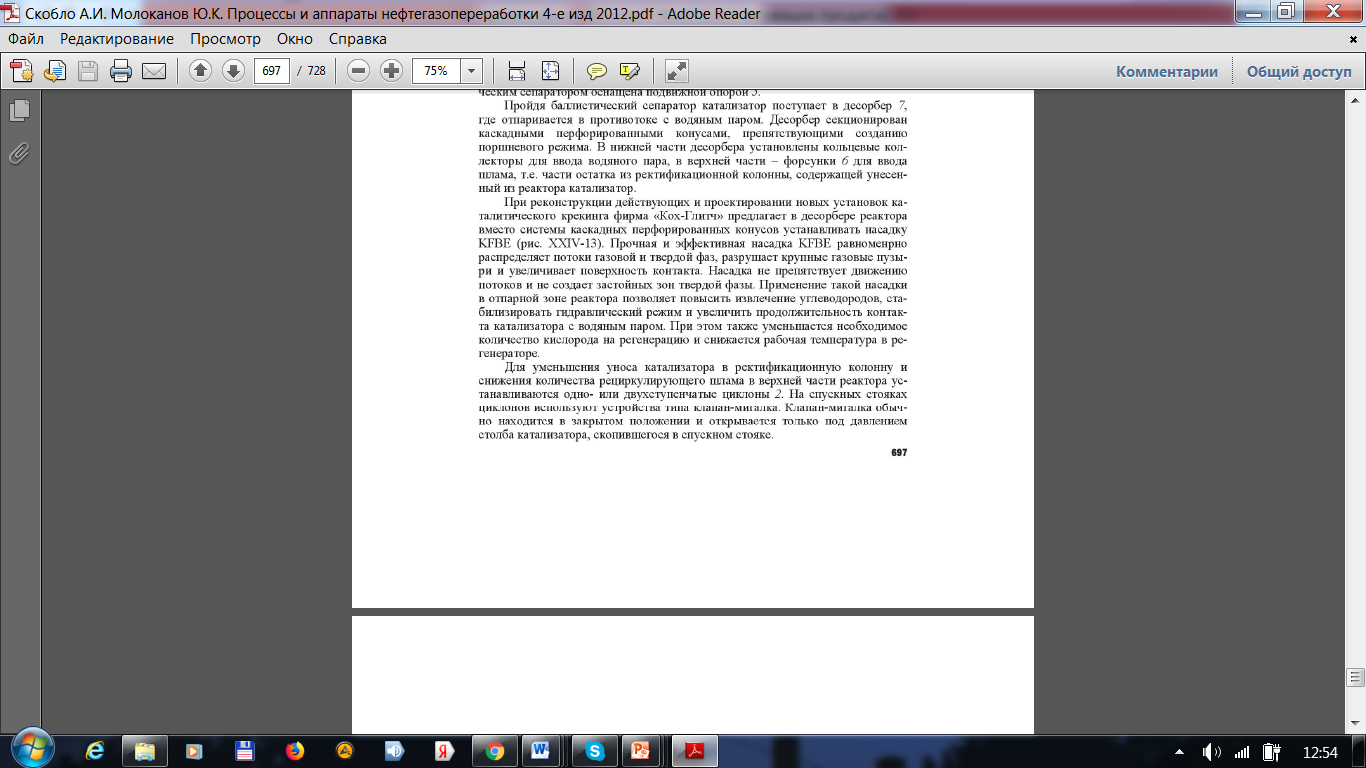Click the total page count 728
This screenshot has height=768, width=1366.
coord(316,71)
